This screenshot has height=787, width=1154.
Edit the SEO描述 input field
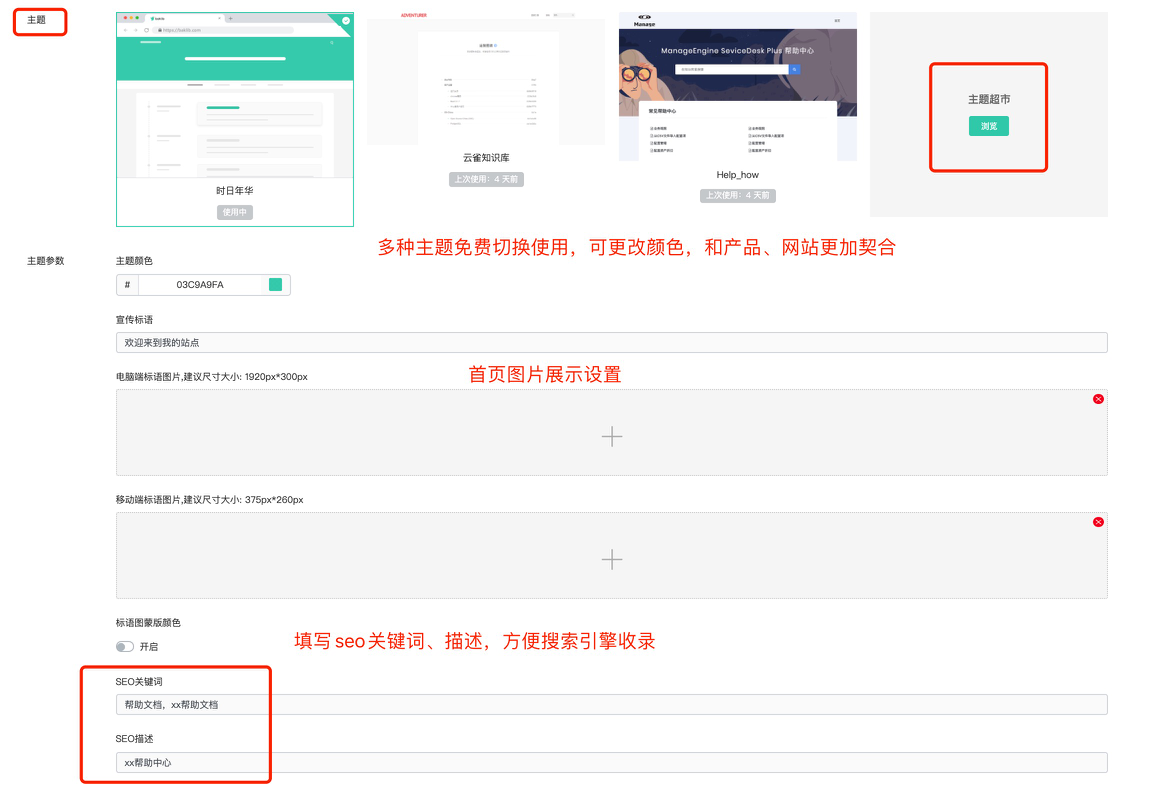(612, 763)
